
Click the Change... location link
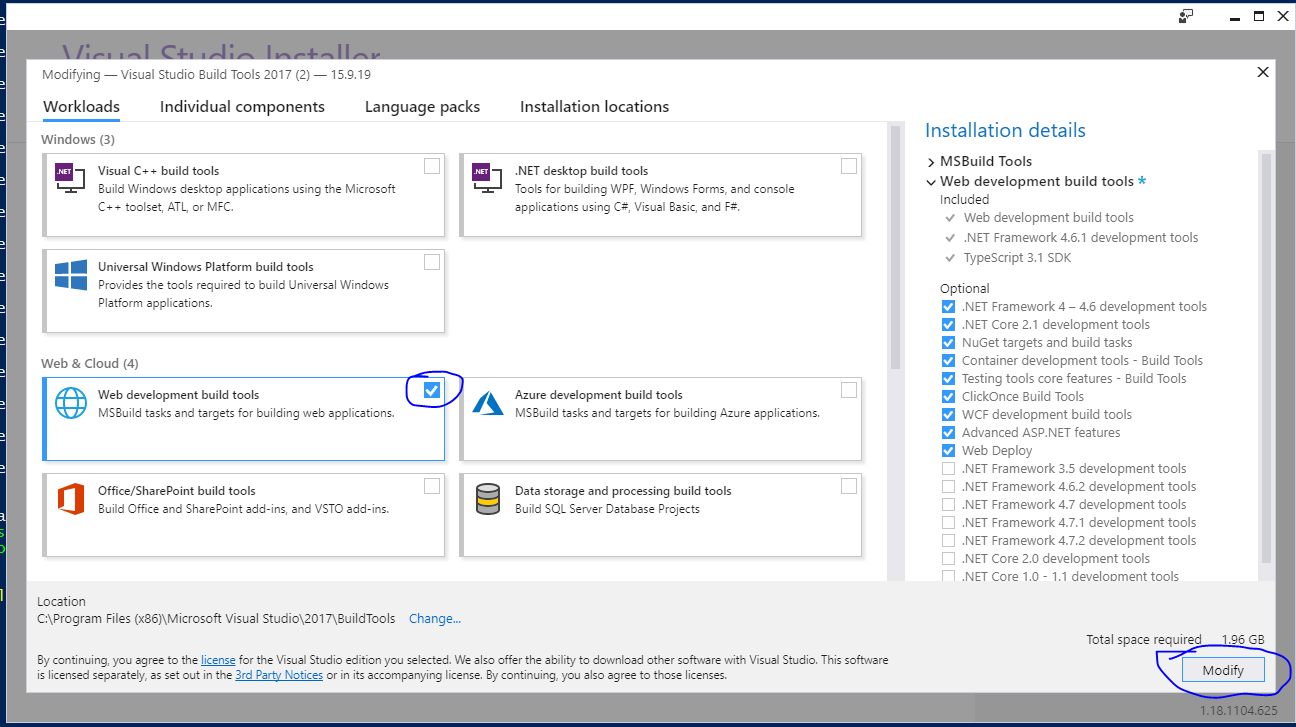[x=435, y=619]
